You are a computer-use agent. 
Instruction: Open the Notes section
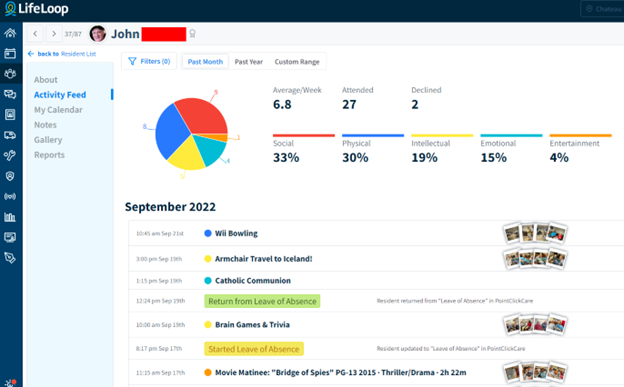(x=45, y=125)
